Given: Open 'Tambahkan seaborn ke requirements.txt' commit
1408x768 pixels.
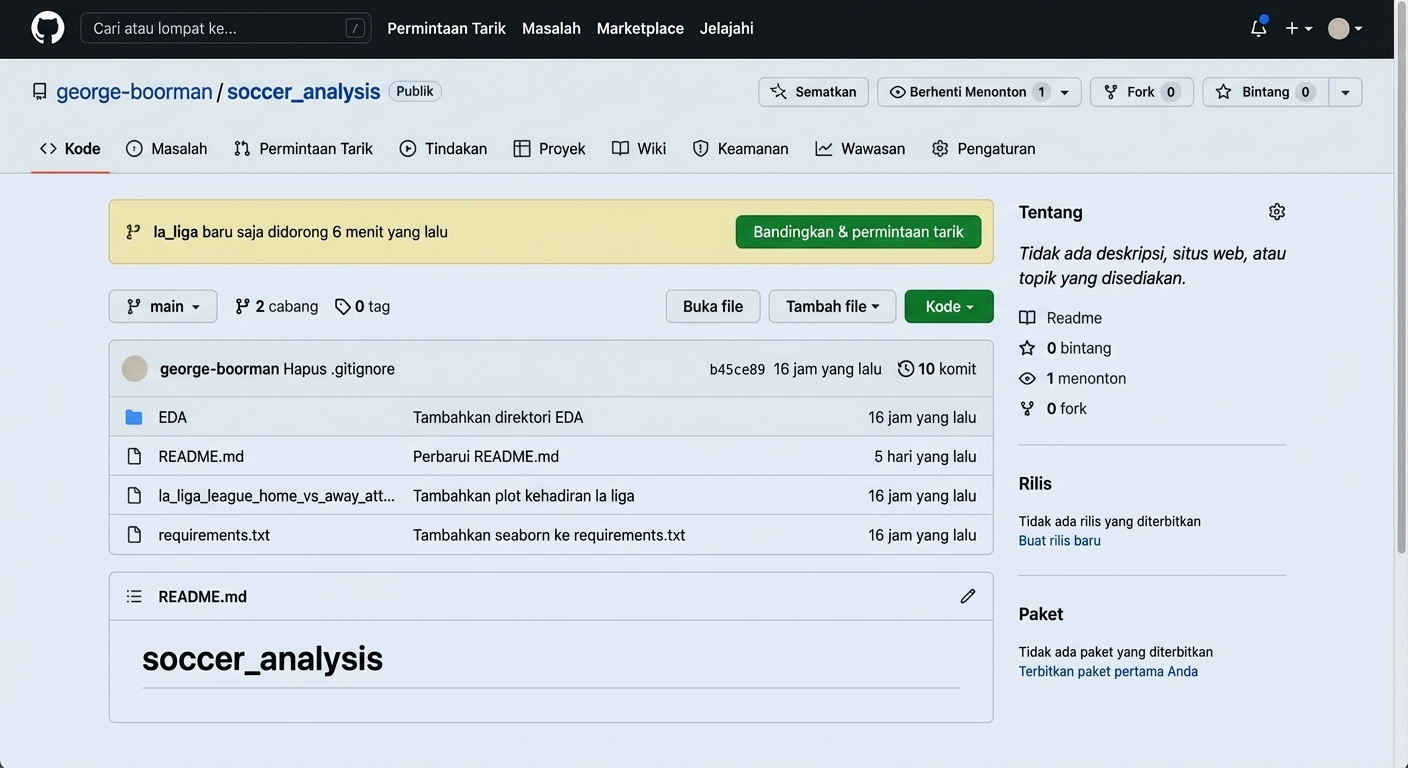Looking at the screenshot, I should [x=549, y=535].
